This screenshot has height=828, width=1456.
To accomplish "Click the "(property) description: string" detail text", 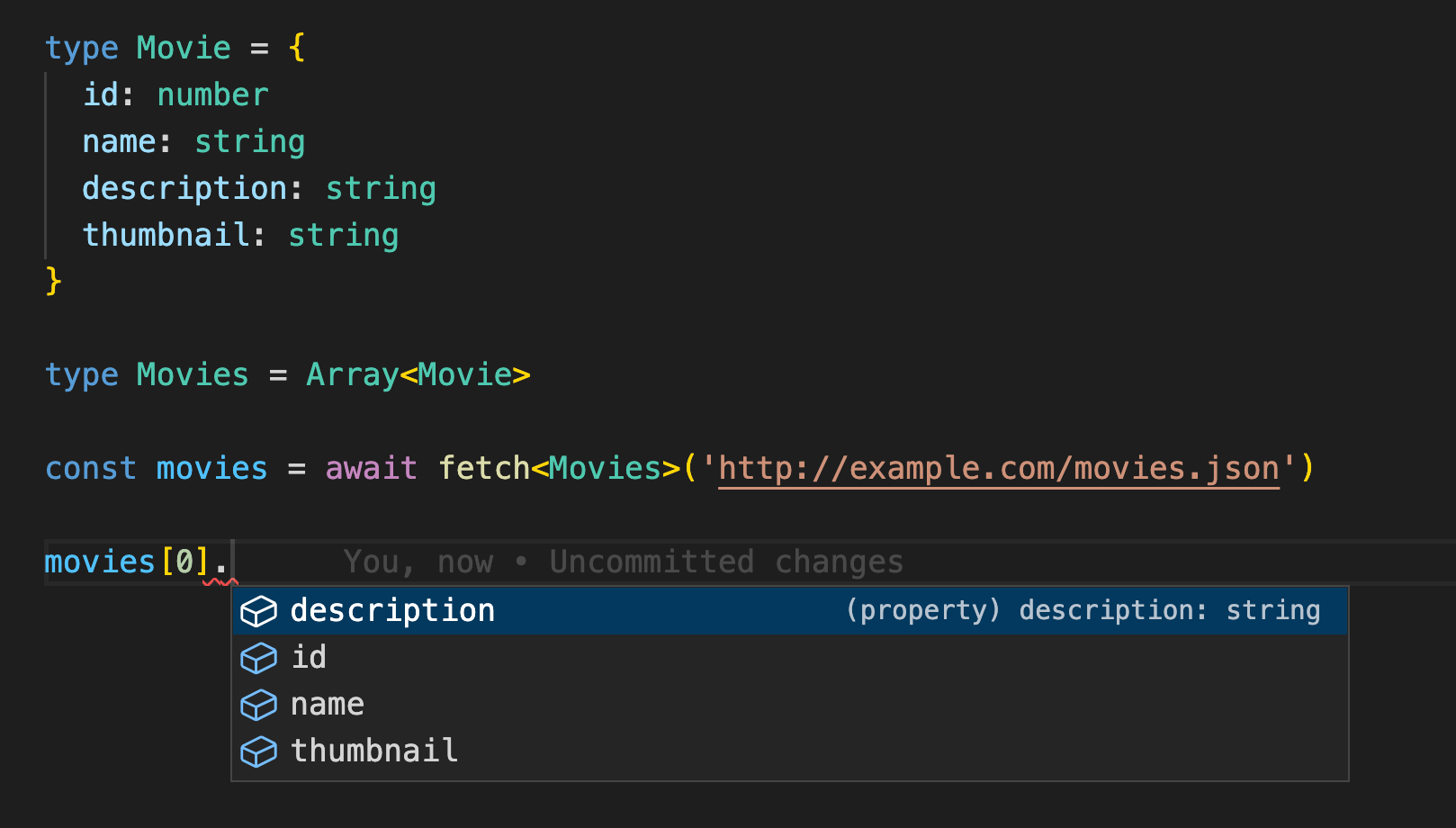I will [1083, 610].
